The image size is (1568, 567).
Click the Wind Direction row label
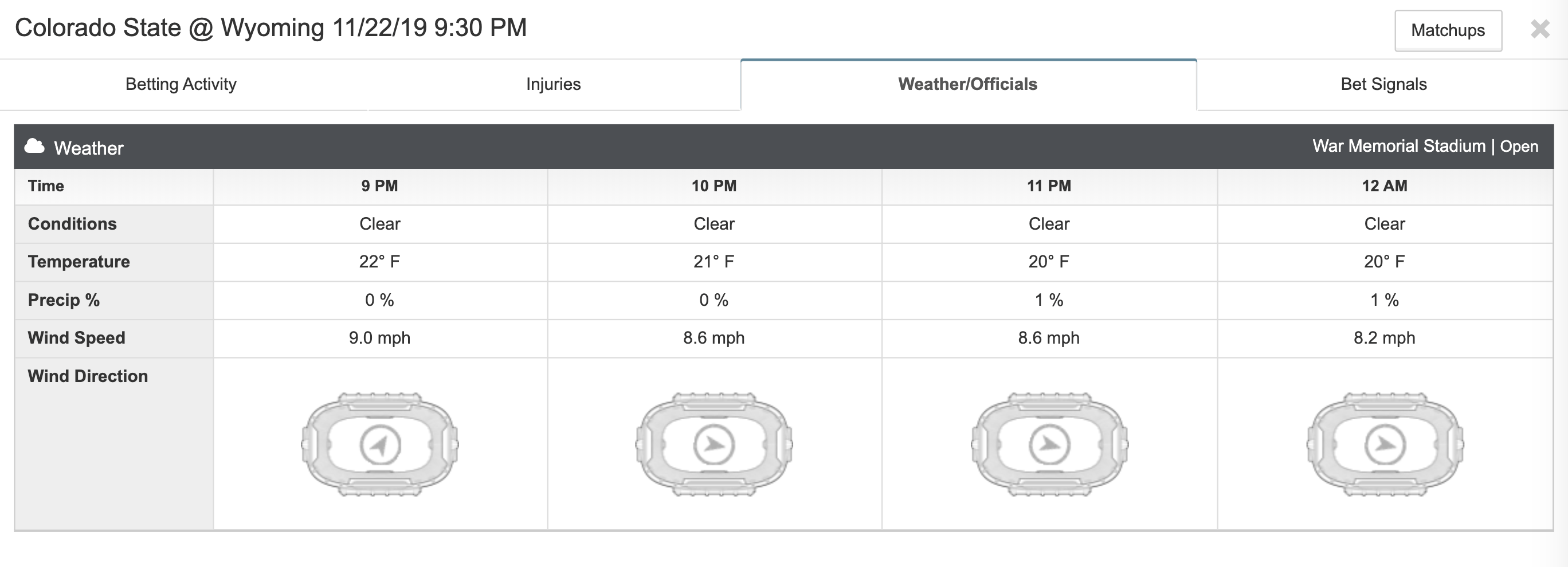coord(88,376)
